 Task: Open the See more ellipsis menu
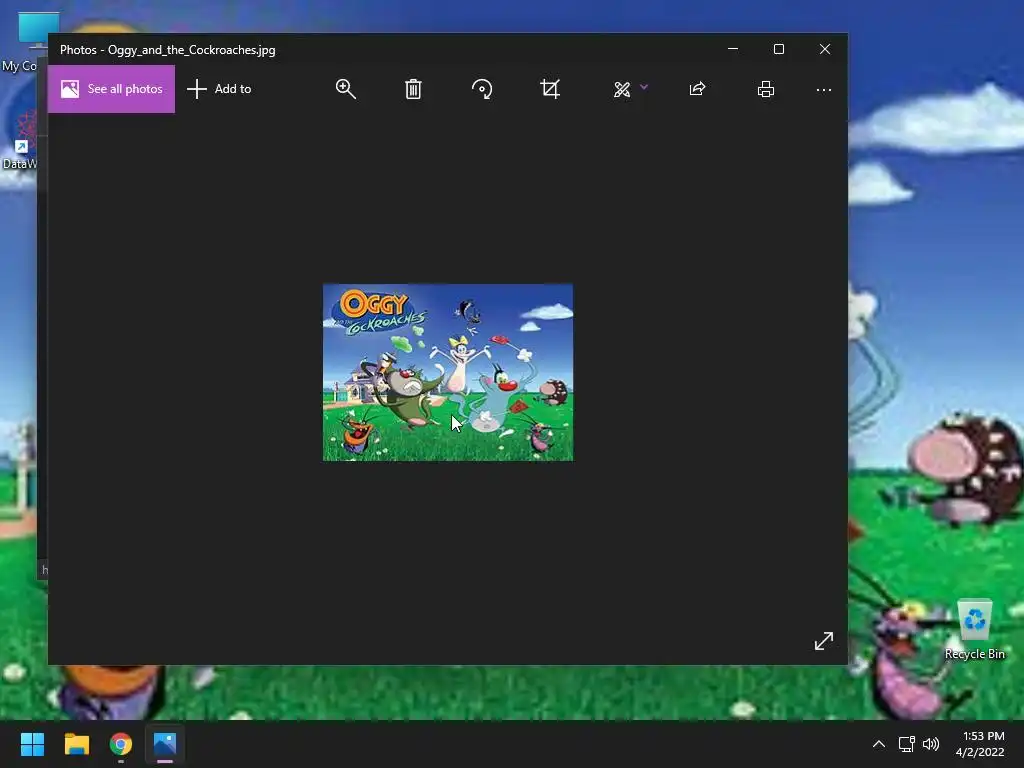tap(824, 89)
